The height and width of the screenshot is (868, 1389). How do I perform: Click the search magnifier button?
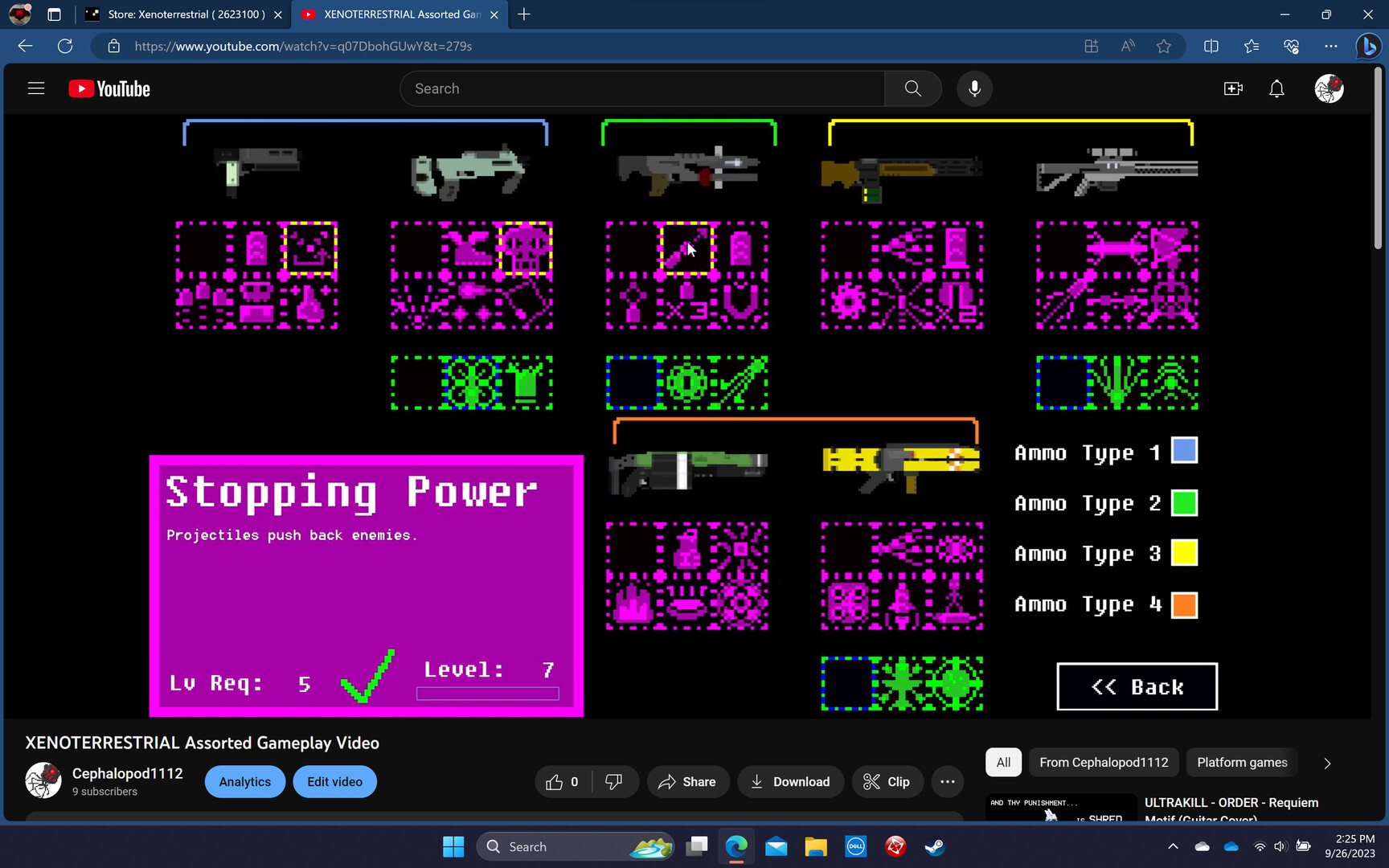[x=912, y=88]
